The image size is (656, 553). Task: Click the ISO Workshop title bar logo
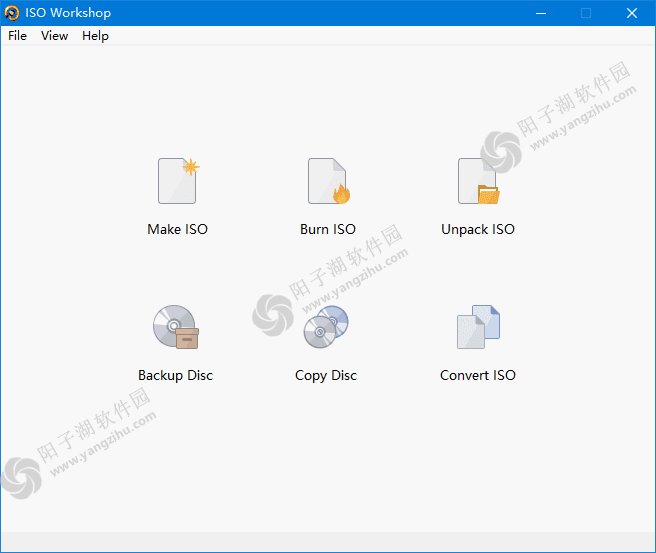click(x=12, y=13)
